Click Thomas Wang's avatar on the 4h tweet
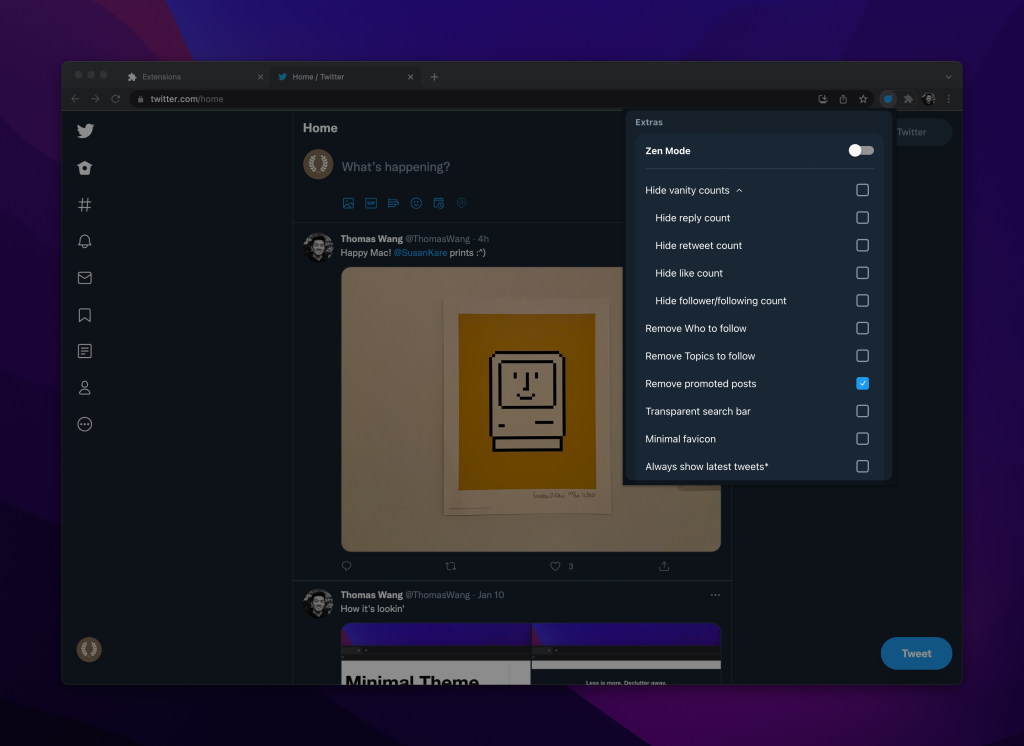Image resolution: width=1024 pixels, height=746 pixels. point(318,248)
